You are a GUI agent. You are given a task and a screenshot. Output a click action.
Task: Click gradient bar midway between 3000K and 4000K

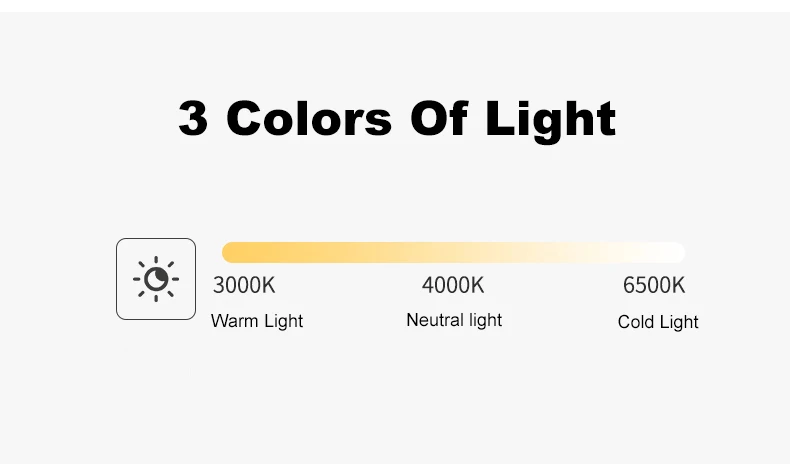coord(348,252)
